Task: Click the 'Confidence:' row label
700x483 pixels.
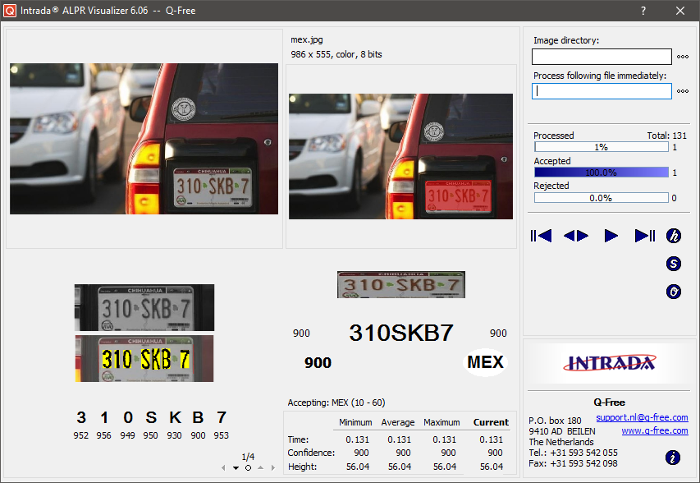Action: click(x=311, y=453)
